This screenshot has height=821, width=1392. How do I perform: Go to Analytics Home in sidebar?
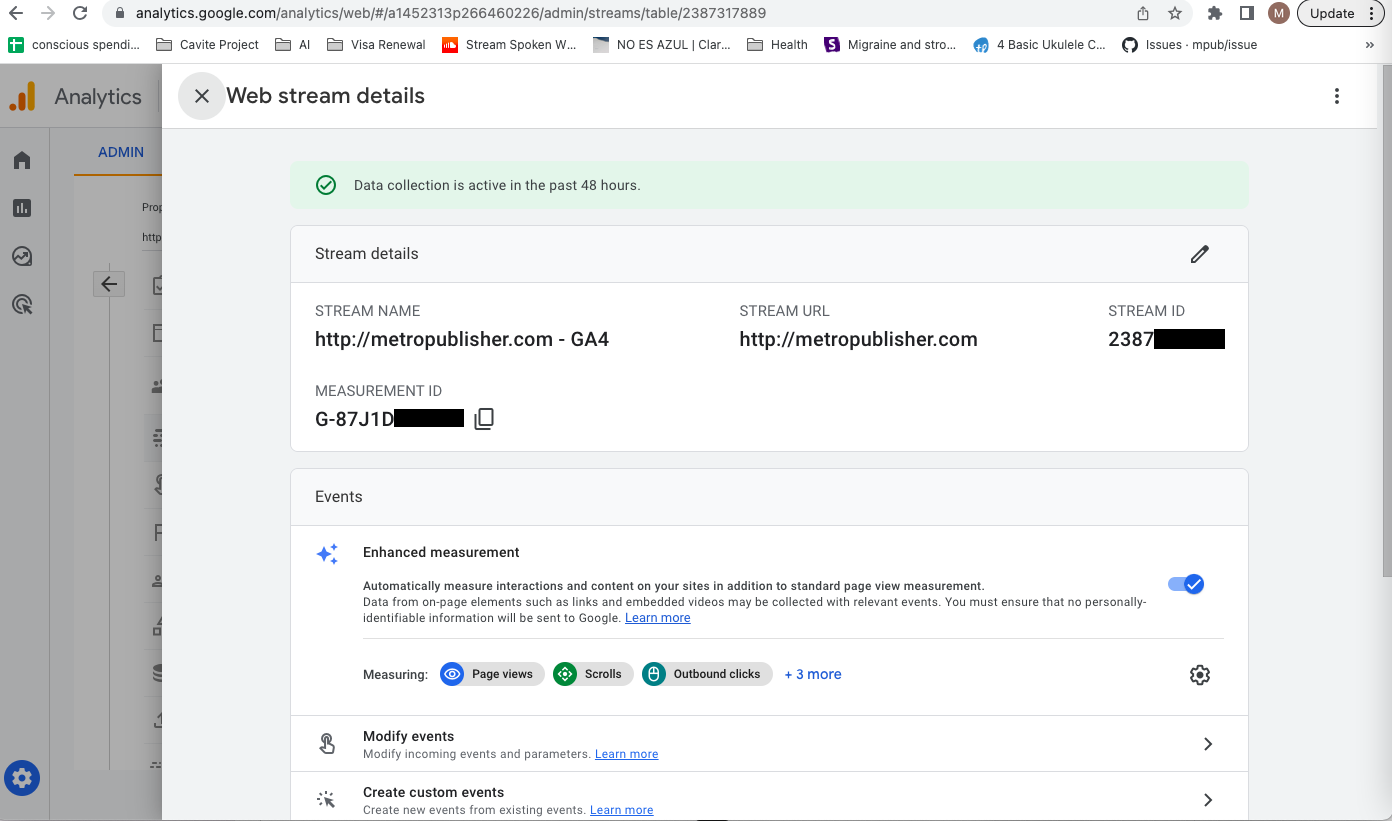click(22, 161)
